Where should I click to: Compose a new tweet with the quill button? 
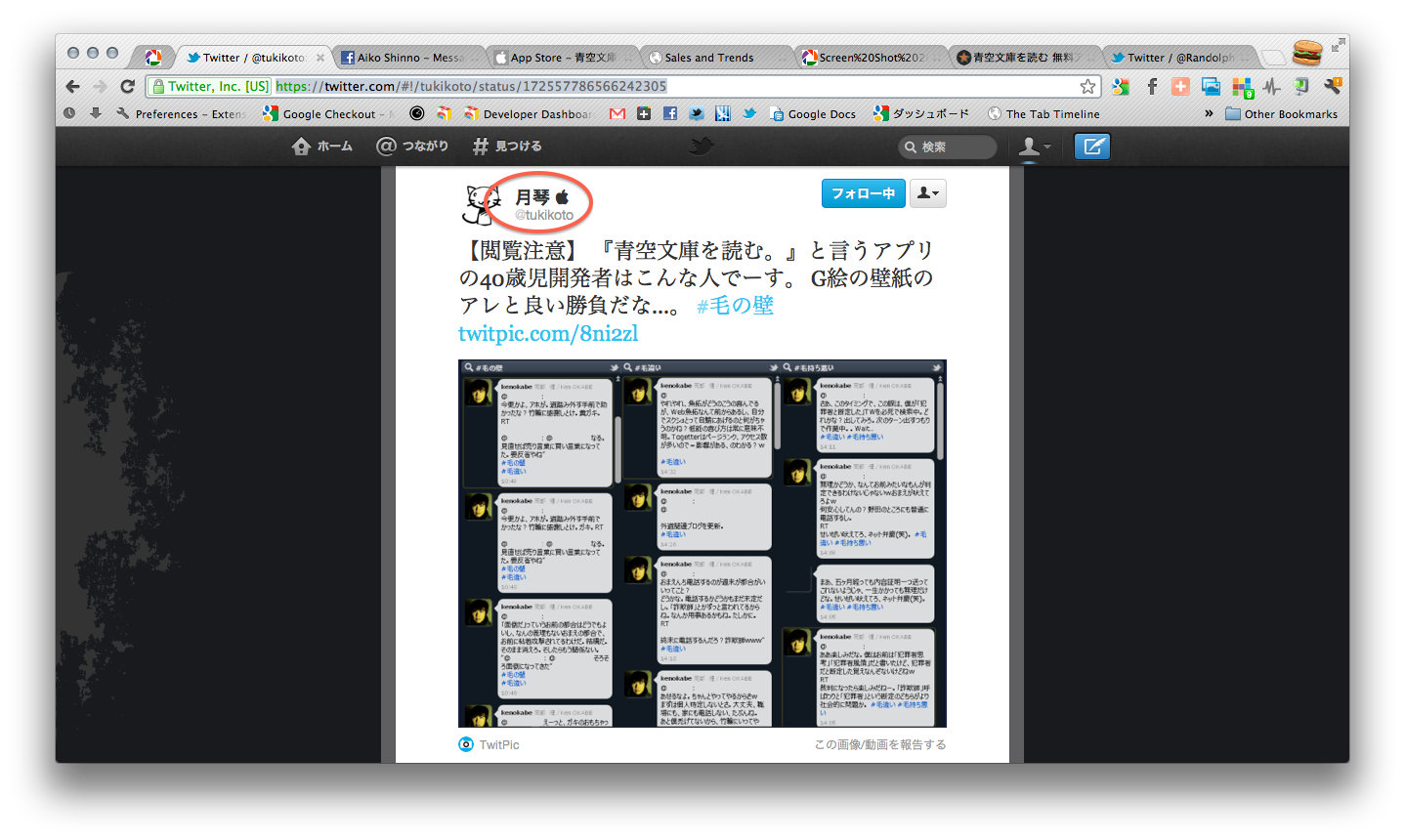click(x=1092, y=147)
